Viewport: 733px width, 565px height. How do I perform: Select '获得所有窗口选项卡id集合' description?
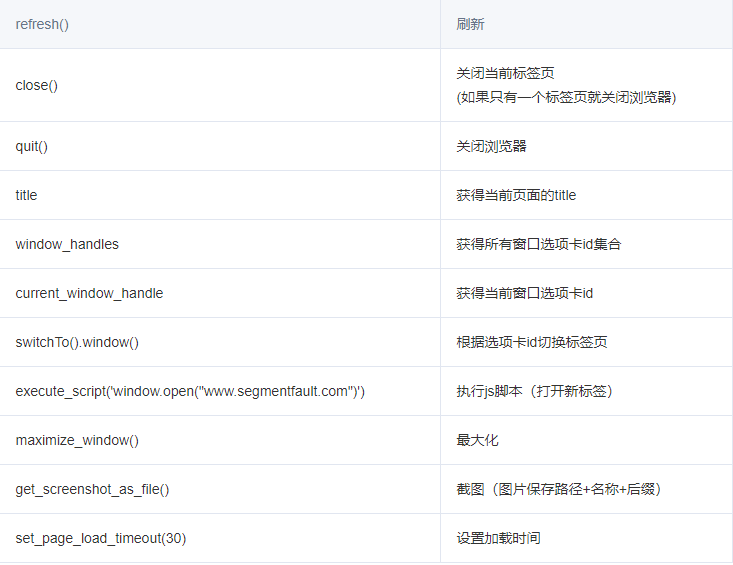click(539, 244)
